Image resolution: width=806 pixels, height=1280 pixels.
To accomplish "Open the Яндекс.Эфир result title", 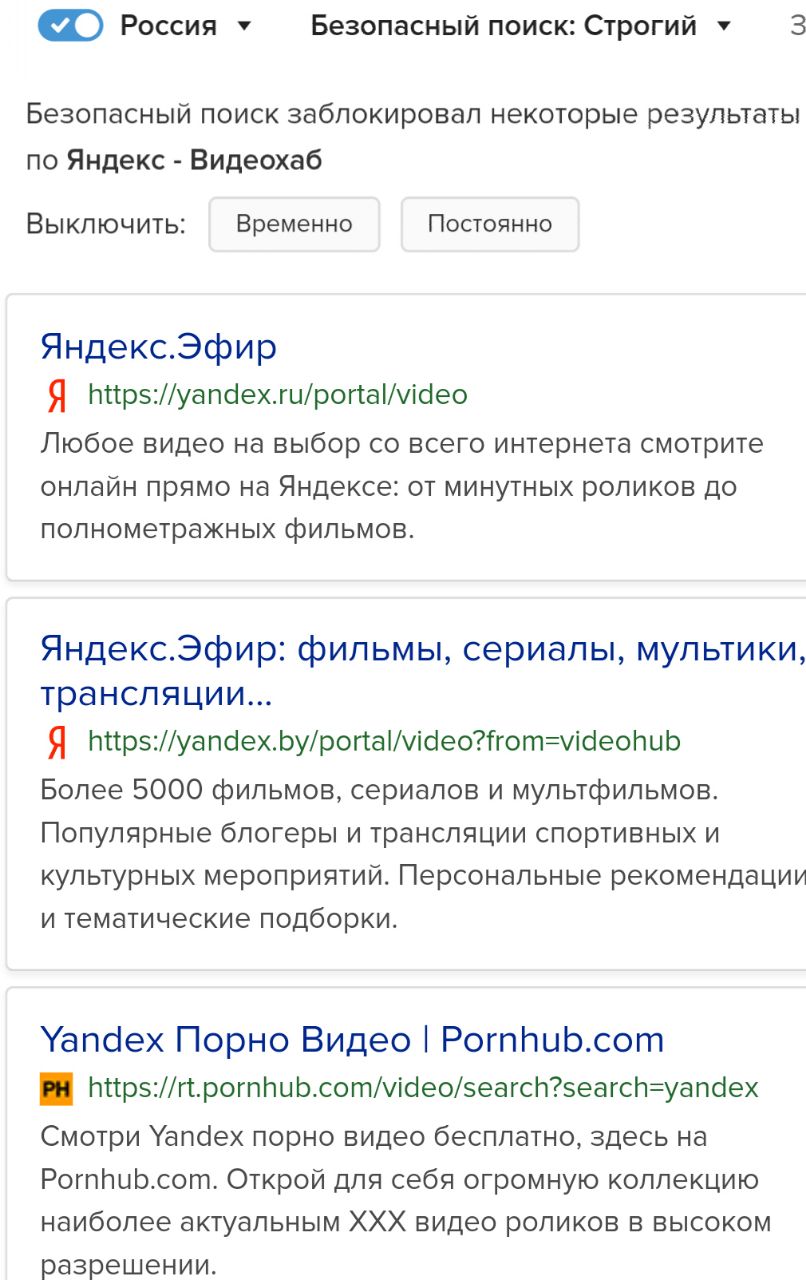I will tap(158, 347).
